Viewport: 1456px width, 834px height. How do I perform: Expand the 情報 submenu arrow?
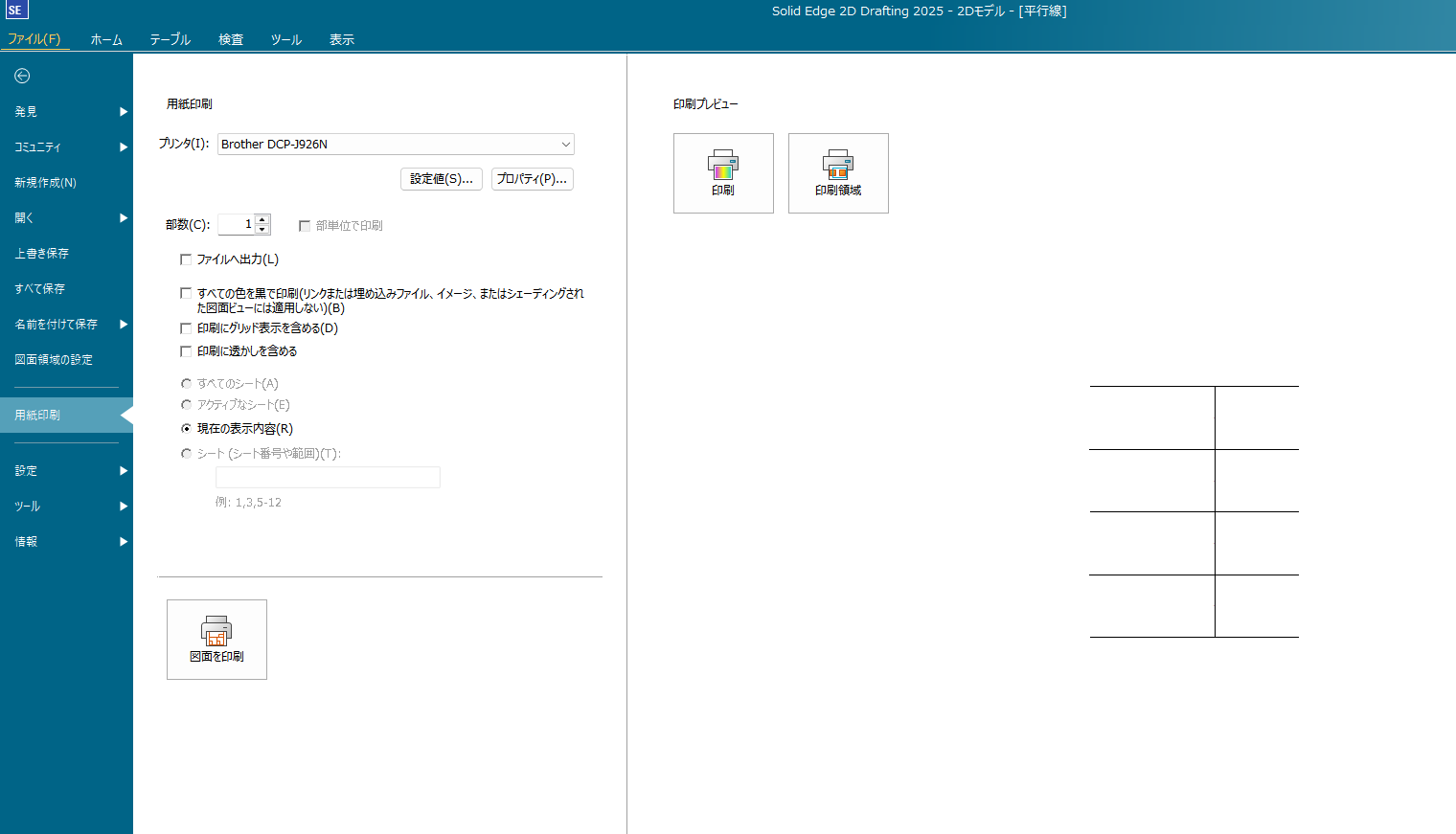(124, 542)
